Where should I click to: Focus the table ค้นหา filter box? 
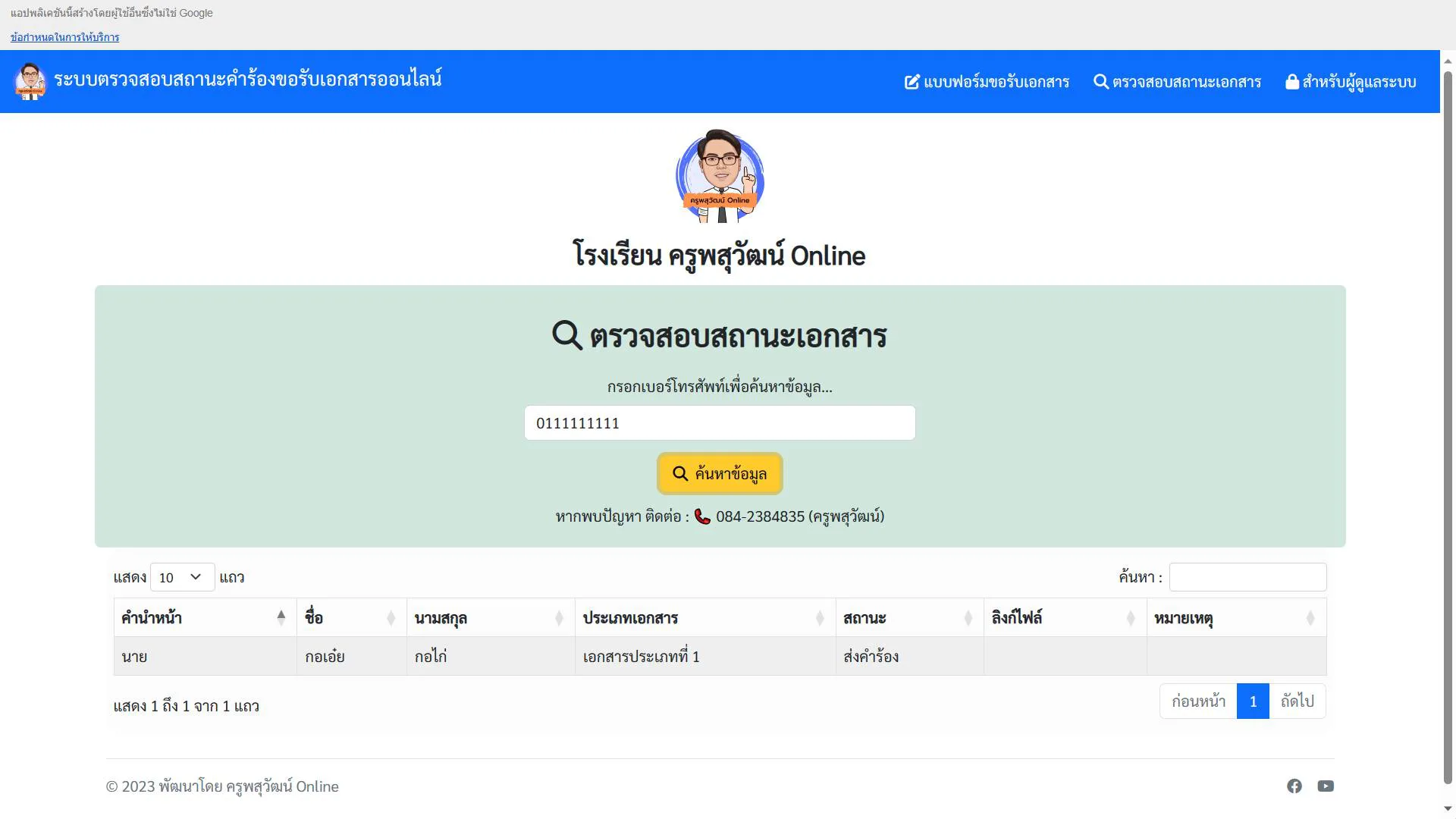pyautogui.click(x=1247, y=577)
